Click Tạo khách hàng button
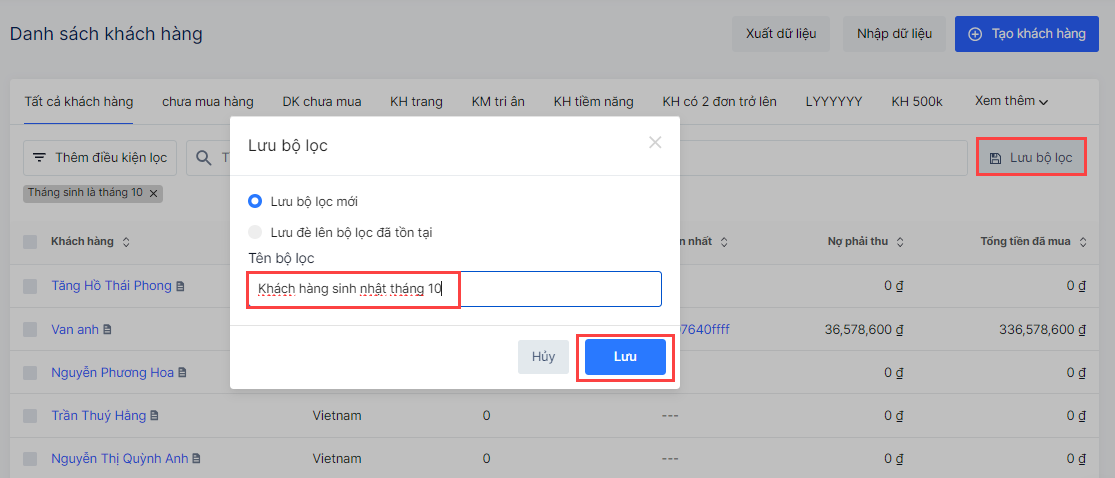 tap(1027, 34)
